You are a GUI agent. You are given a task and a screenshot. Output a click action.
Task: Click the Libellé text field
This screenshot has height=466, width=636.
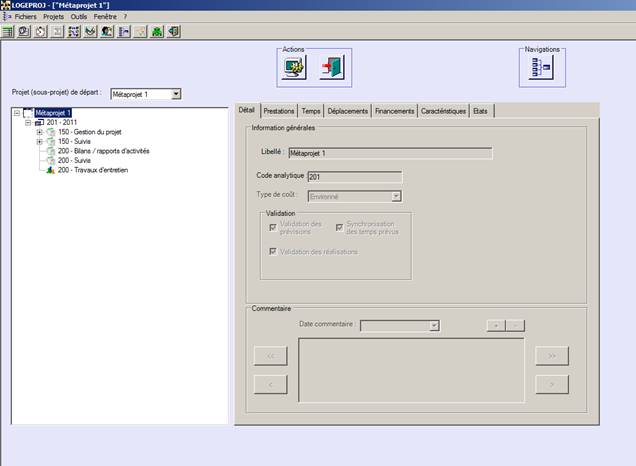[389, 153]
